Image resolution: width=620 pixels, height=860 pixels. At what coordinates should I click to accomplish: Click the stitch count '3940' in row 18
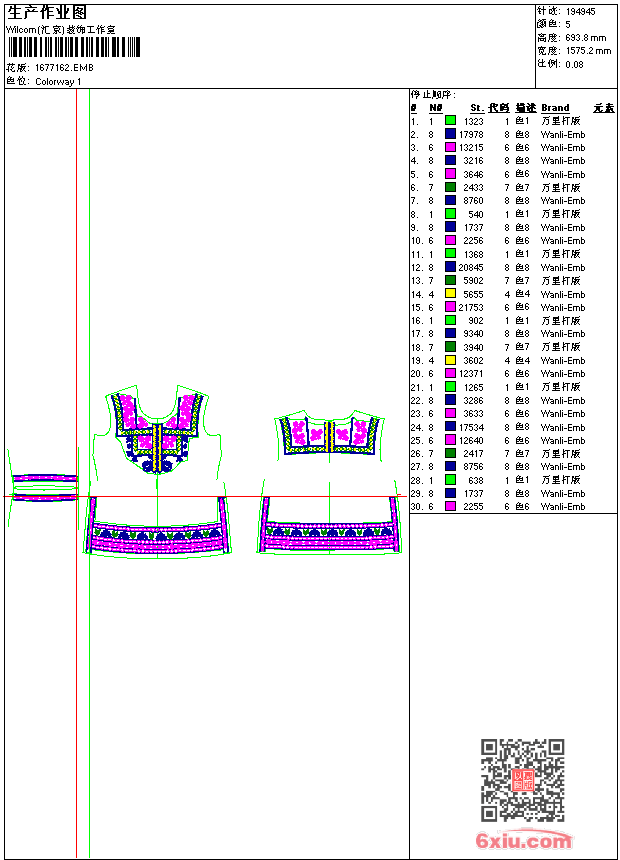(473, 347)
